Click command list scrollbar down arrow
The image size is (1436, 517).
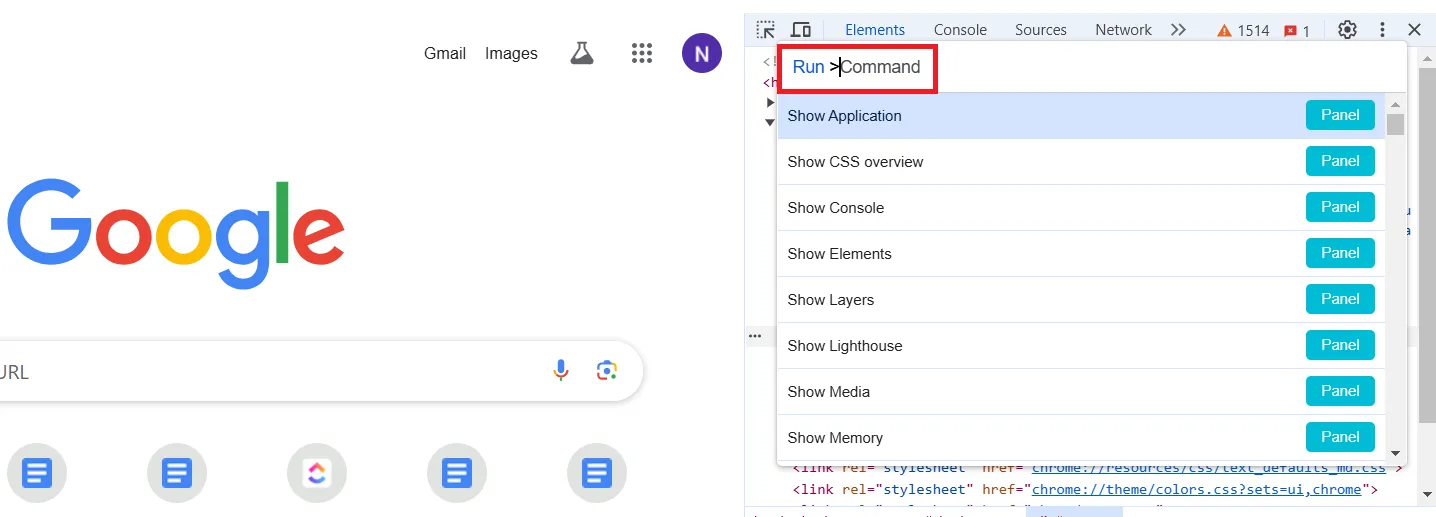(1395, 452)
